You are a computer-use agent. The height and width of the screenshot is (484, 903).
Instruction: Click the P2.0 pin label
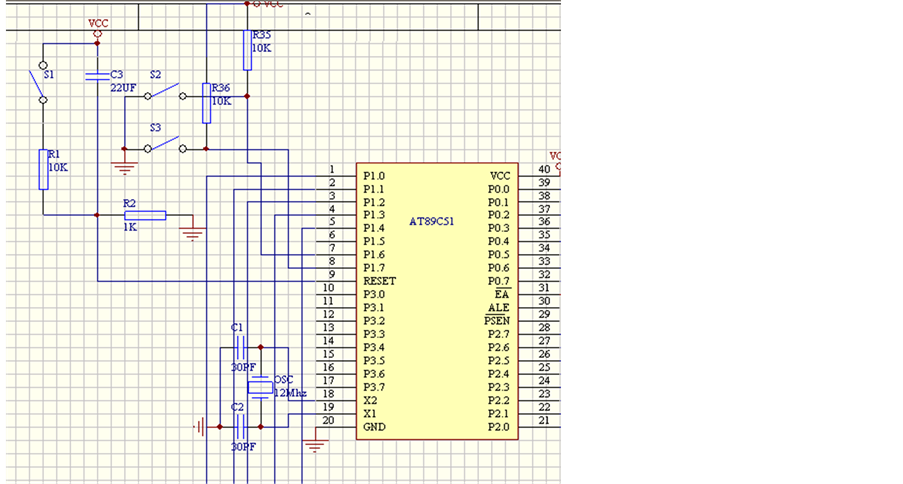click(498, 427)
